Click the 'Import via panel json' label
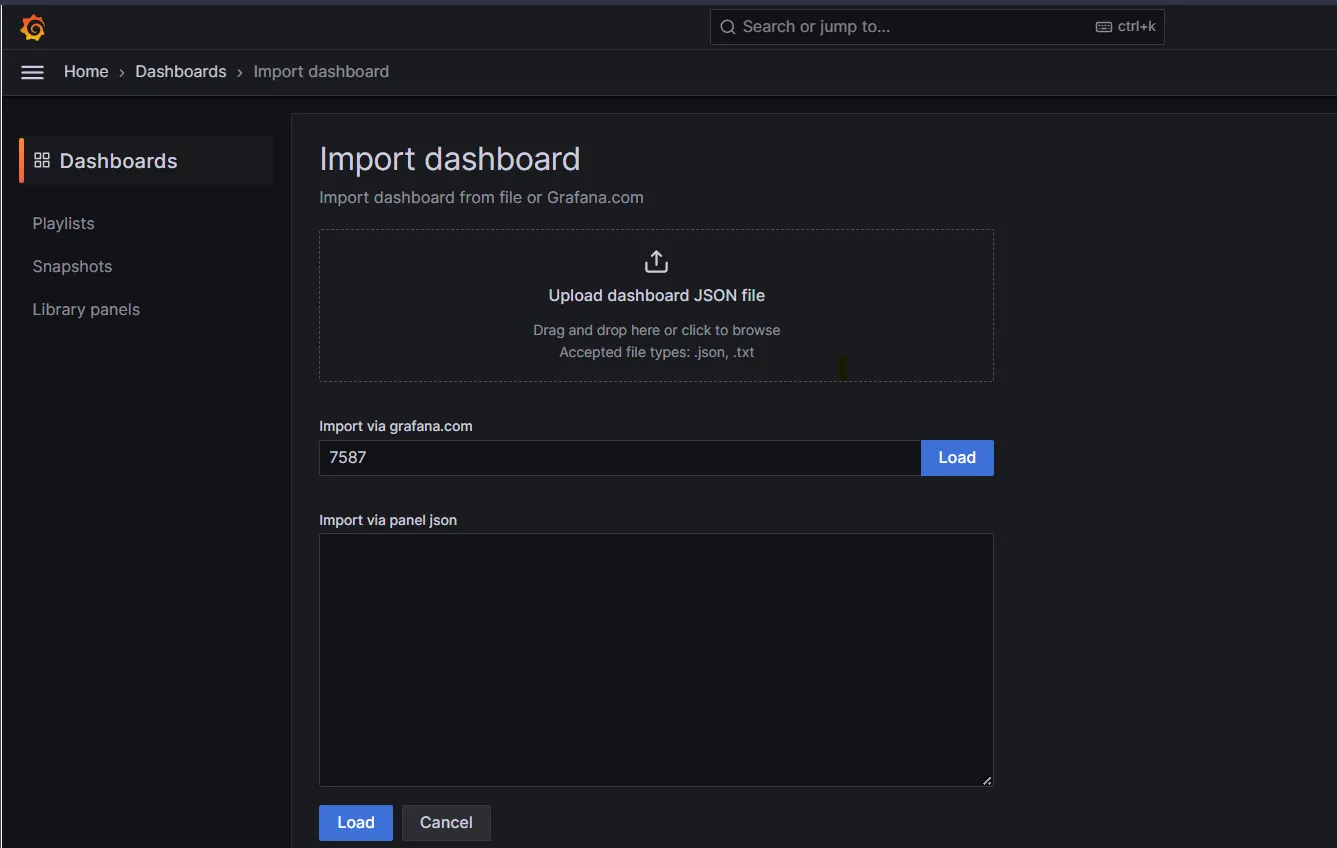This screenshot has width=1337, height=848. tap(388, 520)
